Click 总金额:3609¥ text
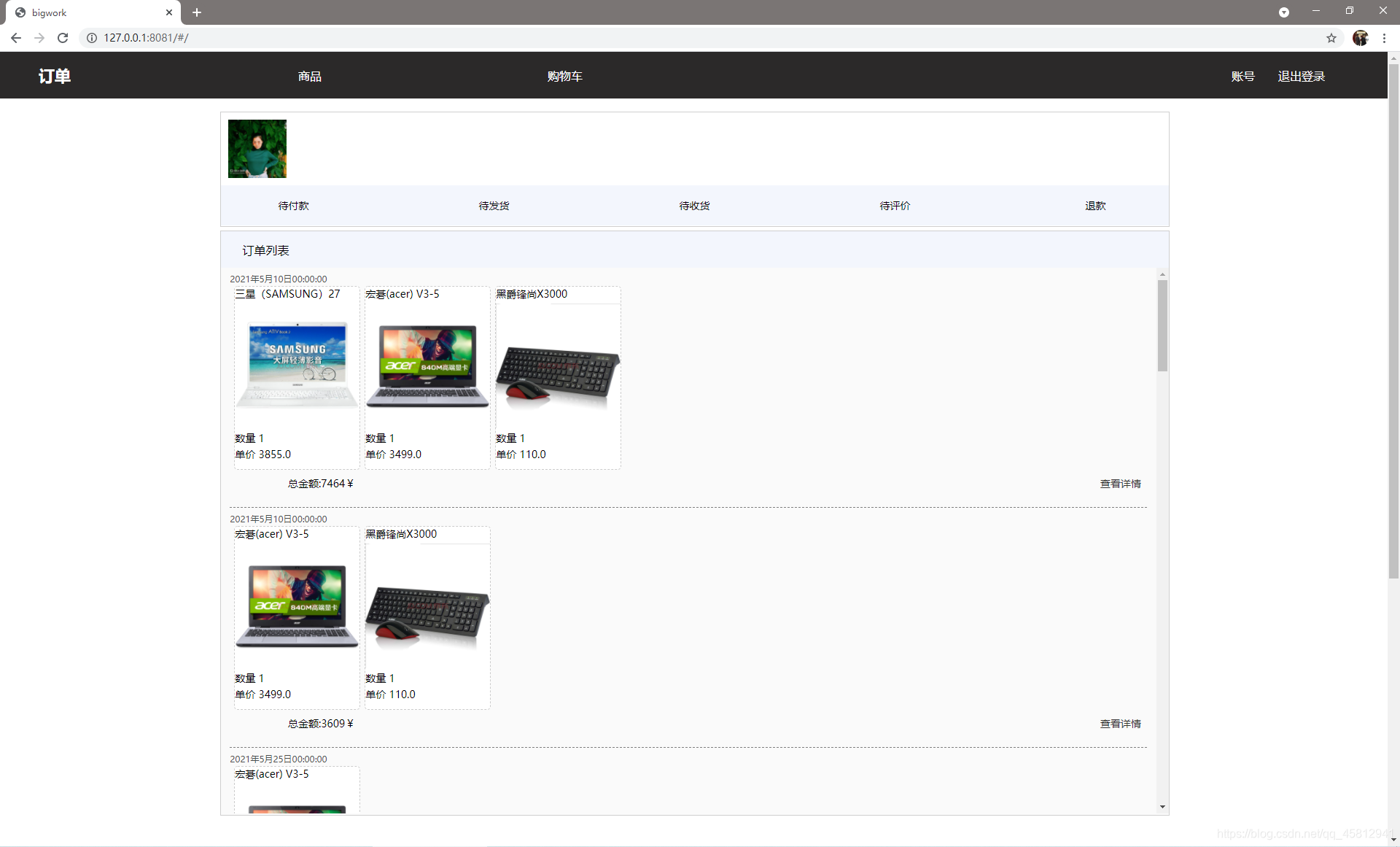The height and width of the screenshot is (847, 1400). [x=320, y=724]
